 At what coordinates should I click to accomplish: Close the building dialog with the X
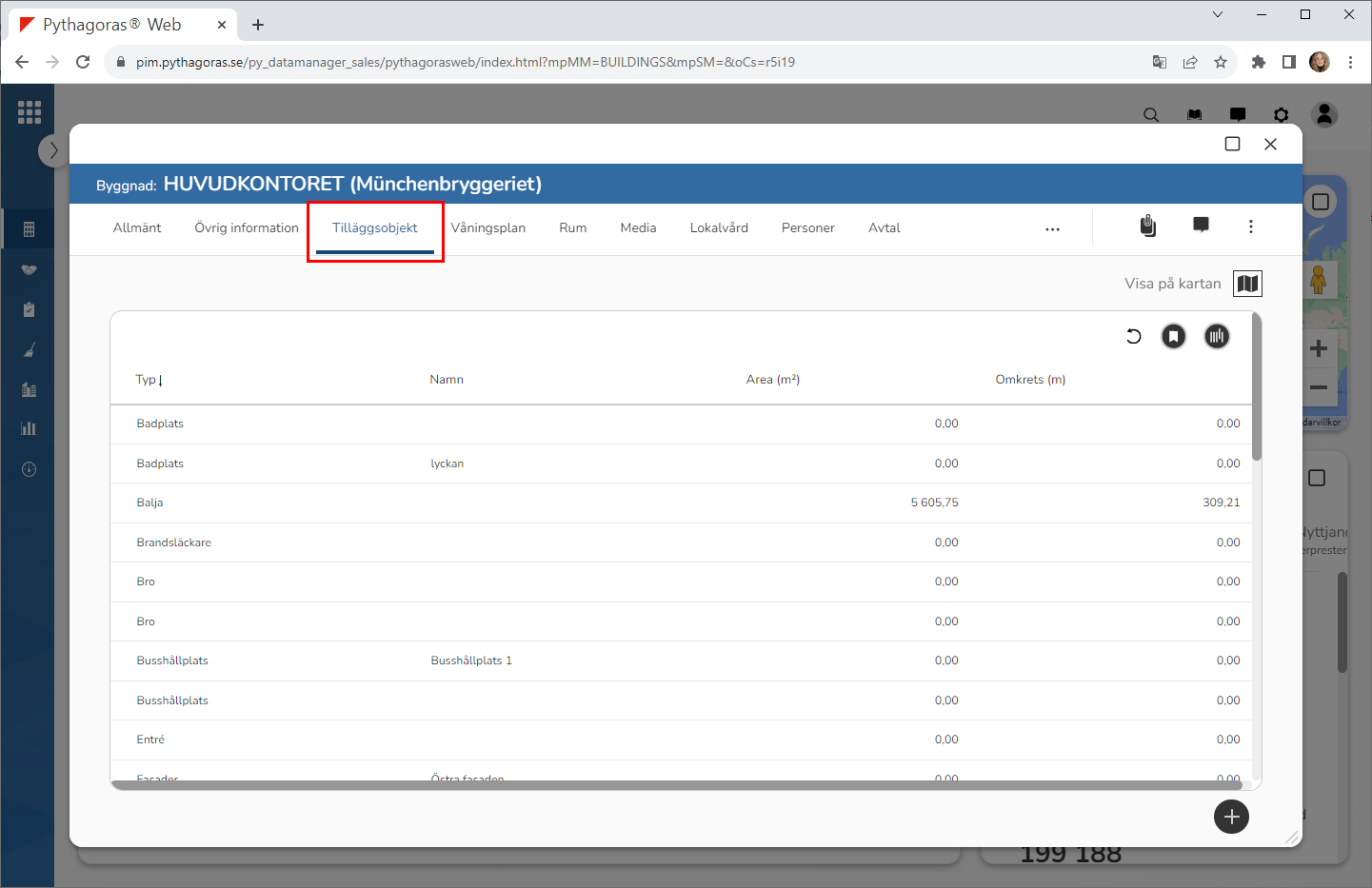(1270, 144)
